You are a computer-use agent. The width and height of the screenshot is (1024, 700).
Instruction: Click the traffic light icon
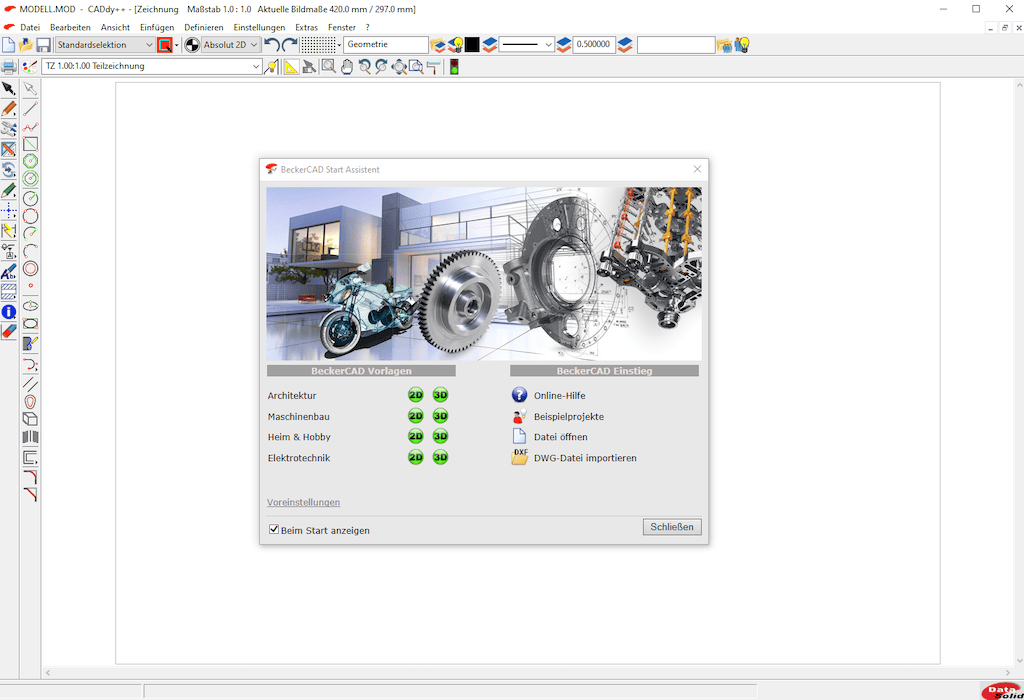[x=453, y=67]
